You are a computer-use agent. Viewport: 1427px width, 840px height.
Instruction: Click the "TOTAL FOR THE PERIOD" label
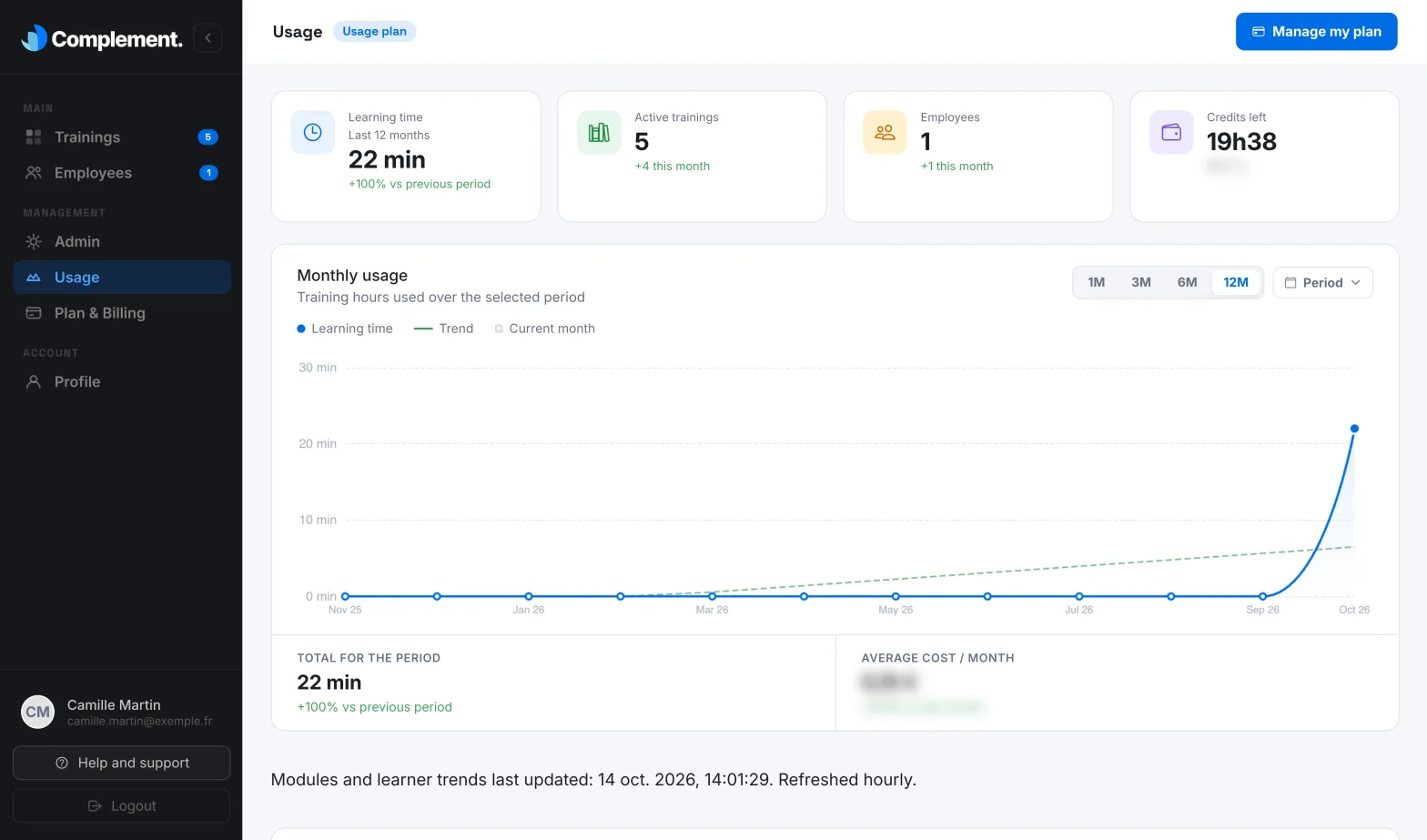[x=369, y=658]
